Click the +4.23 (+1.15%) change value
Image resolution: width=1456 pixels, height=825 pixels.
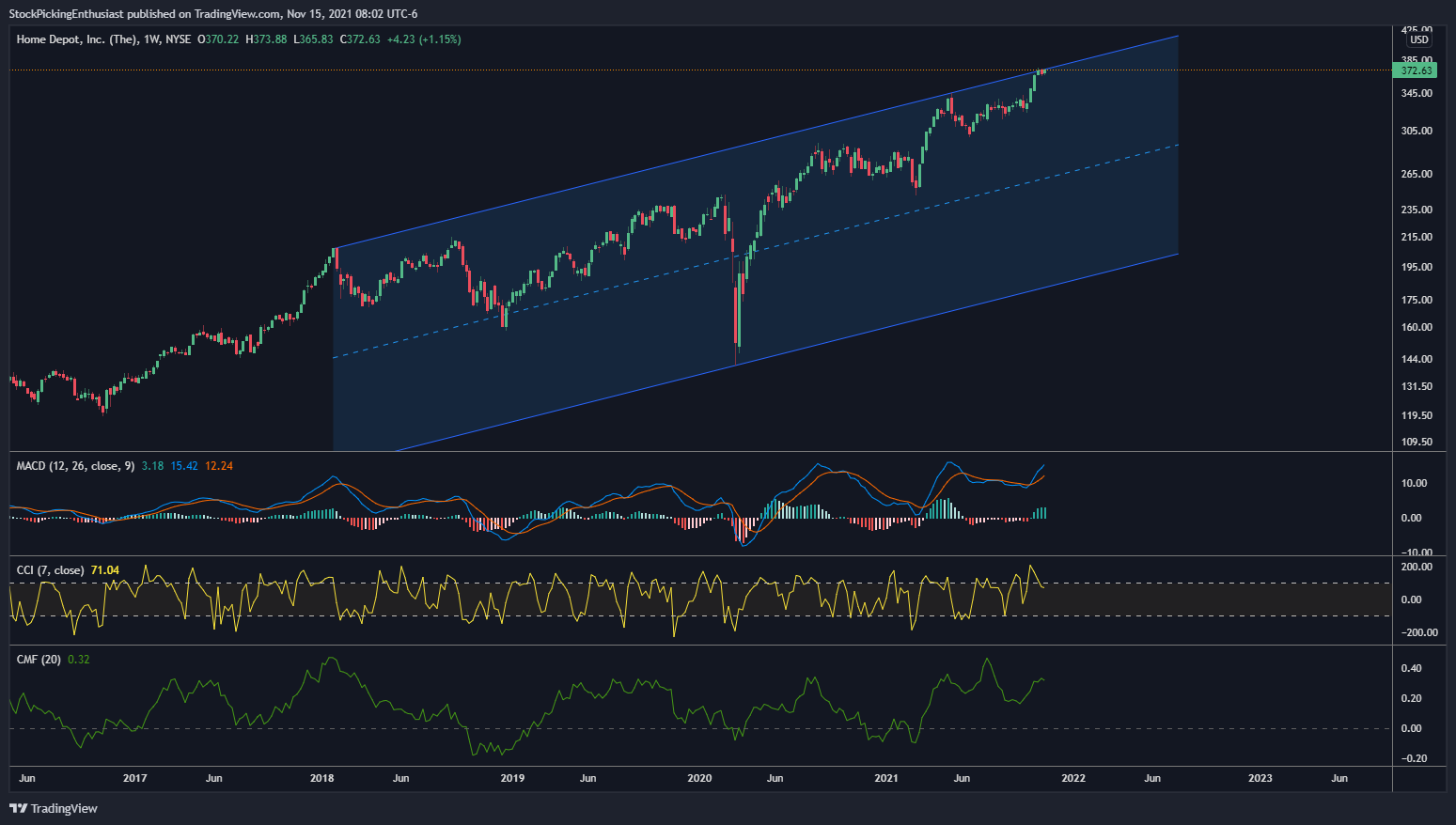click(424, 39)
